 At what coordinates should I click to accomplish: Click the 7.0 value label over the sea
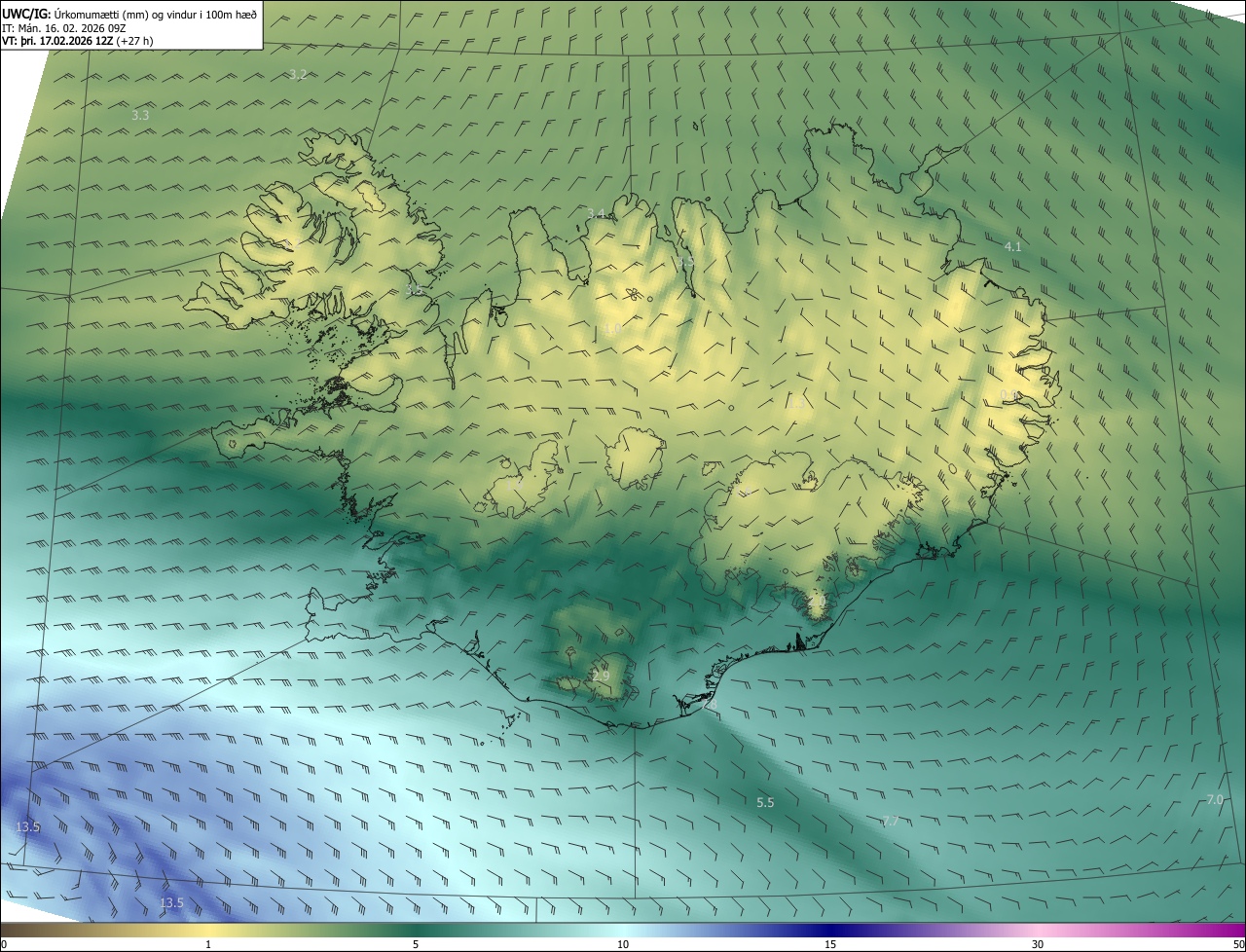1214,800
